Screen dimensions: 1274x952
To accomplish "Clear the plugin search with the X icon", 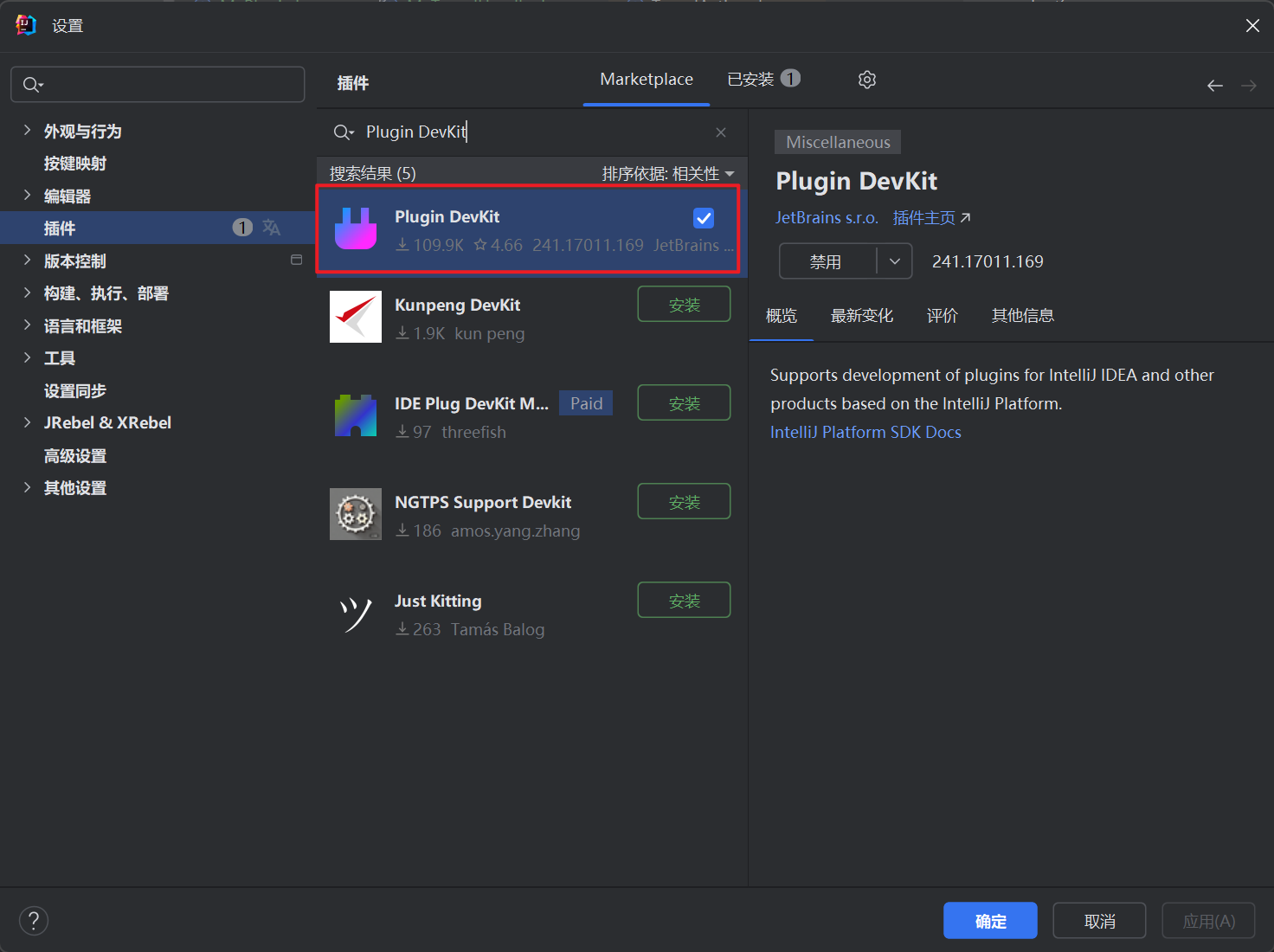I will [x=721, y=132].
